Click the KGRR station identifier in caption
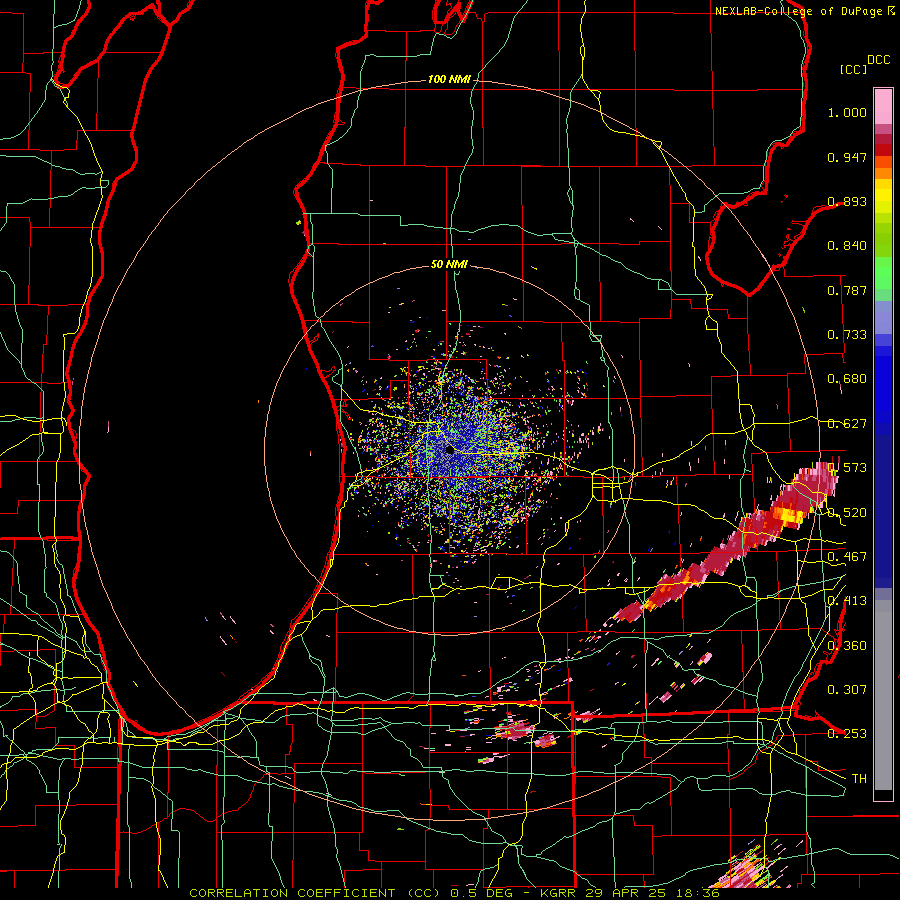The width and height of the screenshot is (900, 900). pyautogui.click(x=560, y=893)
